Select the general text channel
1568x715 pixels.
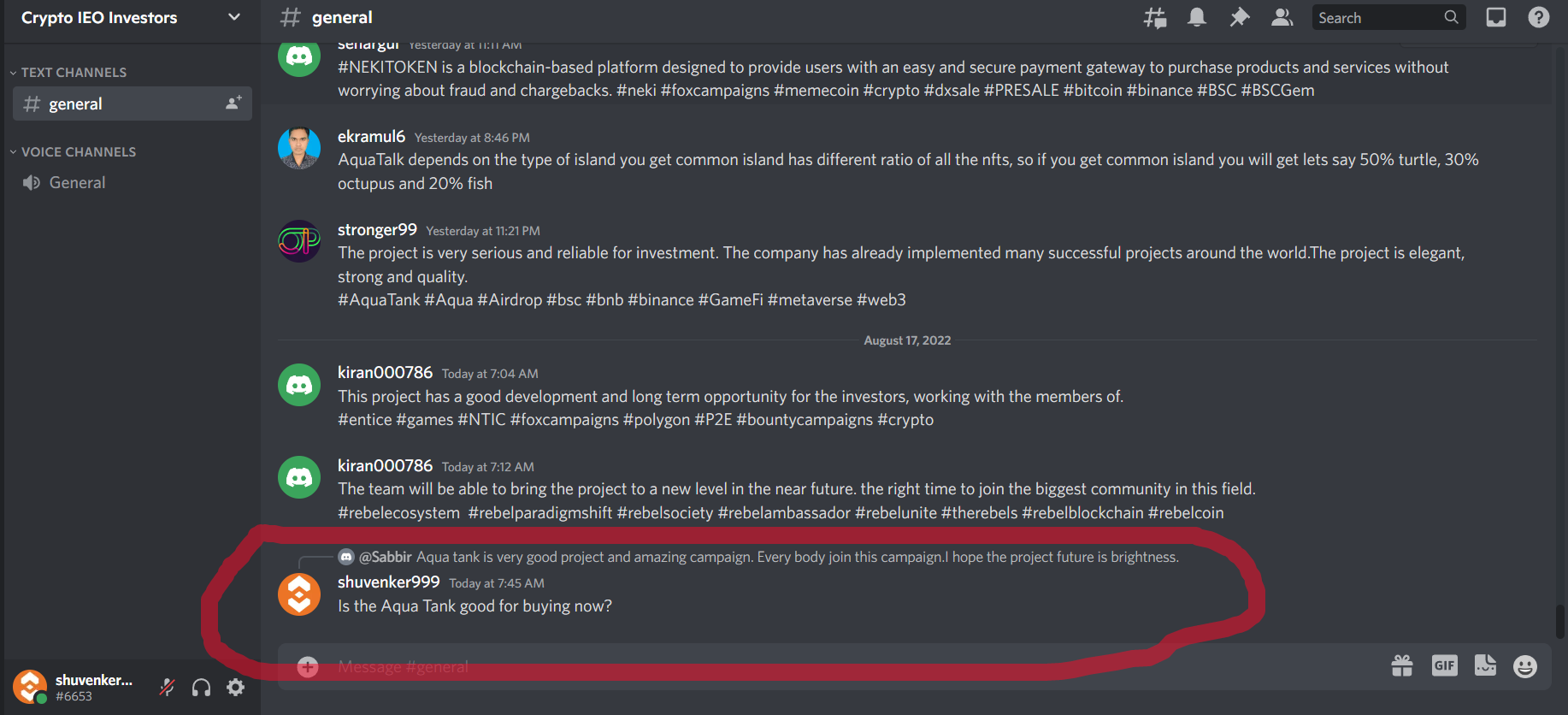[133, 103]
